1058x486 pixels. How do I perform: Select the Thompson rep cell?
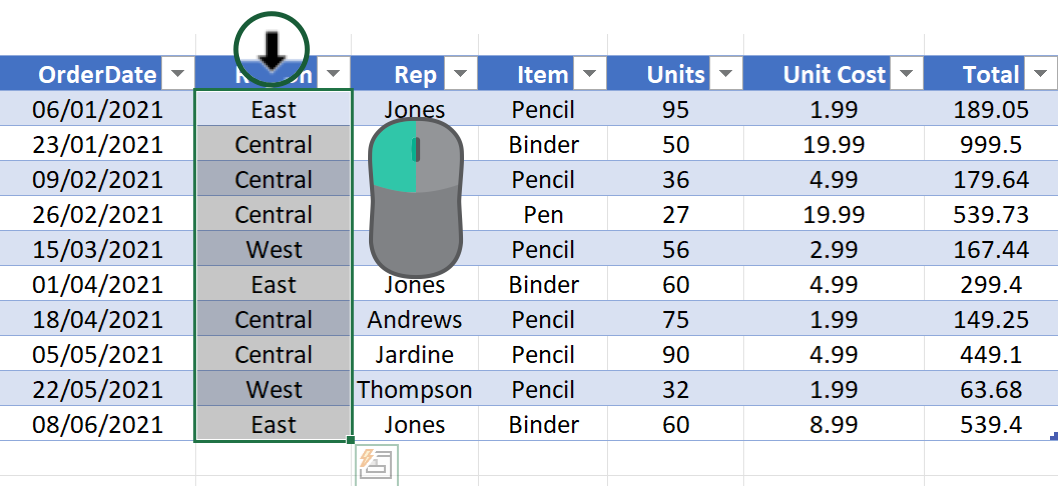(x=415, y=390)
